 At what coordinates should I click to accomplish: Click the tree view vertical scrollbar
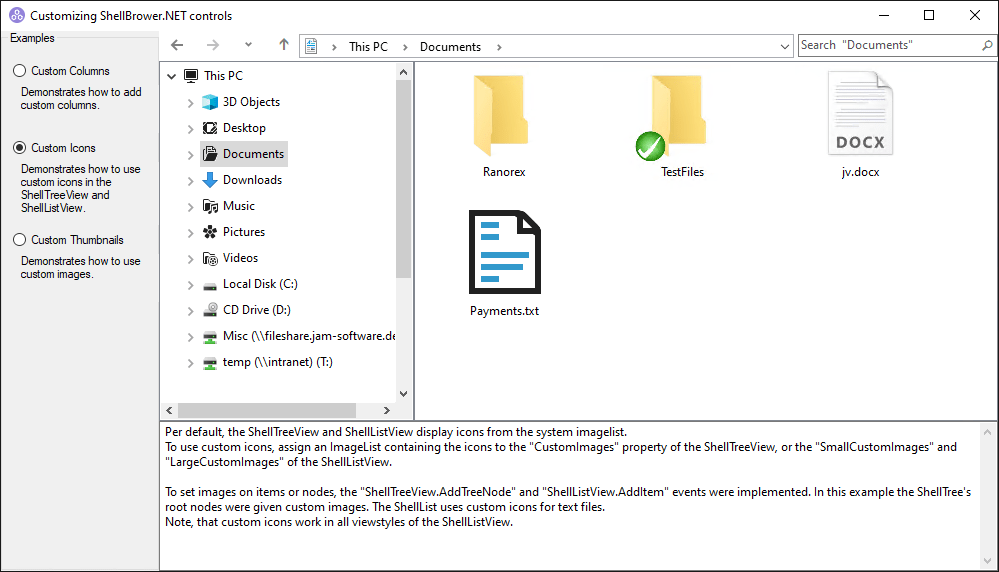point(403,180)
